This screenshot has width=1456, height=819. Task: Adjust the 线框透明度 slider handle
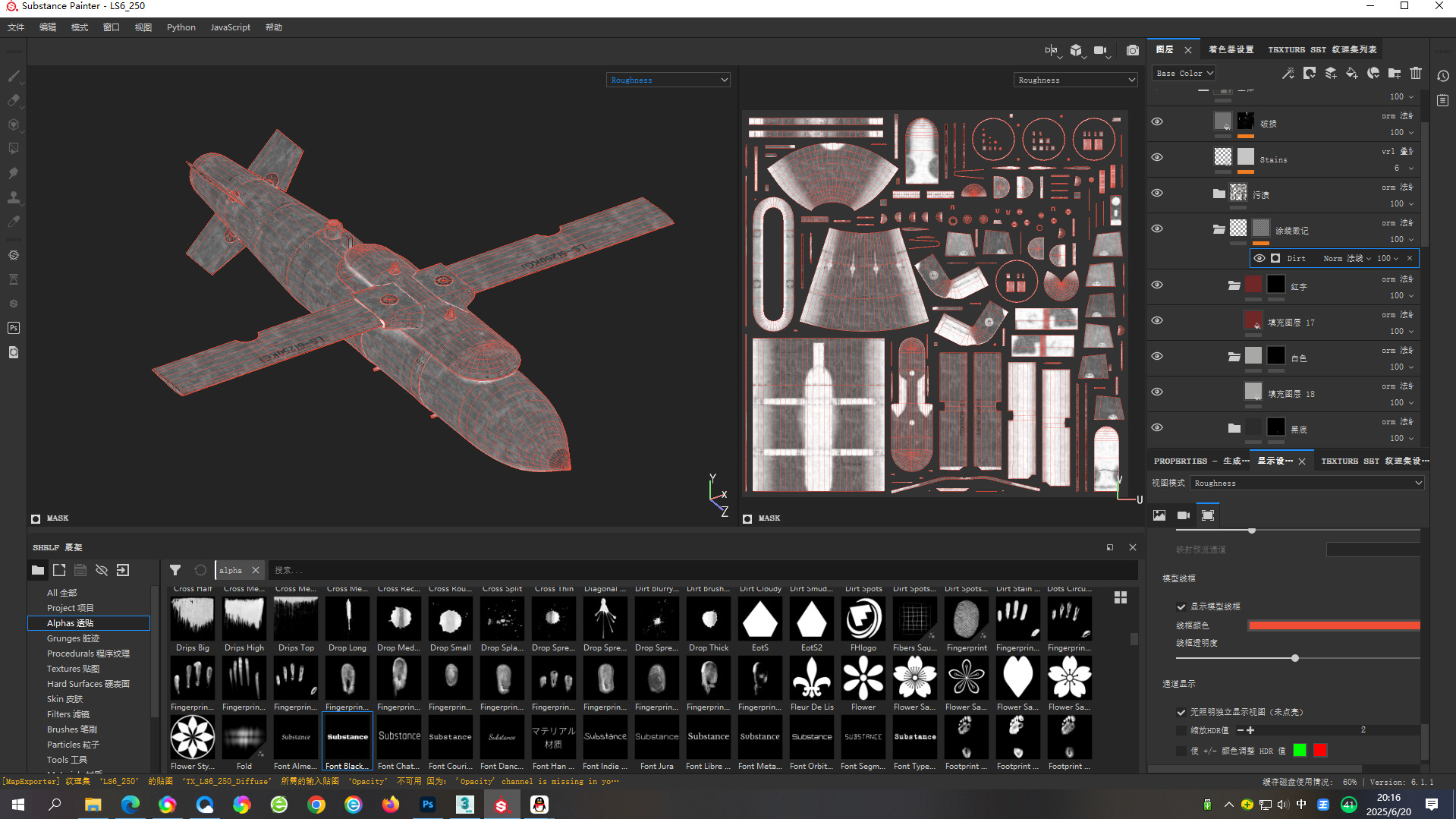point(1295,658)
